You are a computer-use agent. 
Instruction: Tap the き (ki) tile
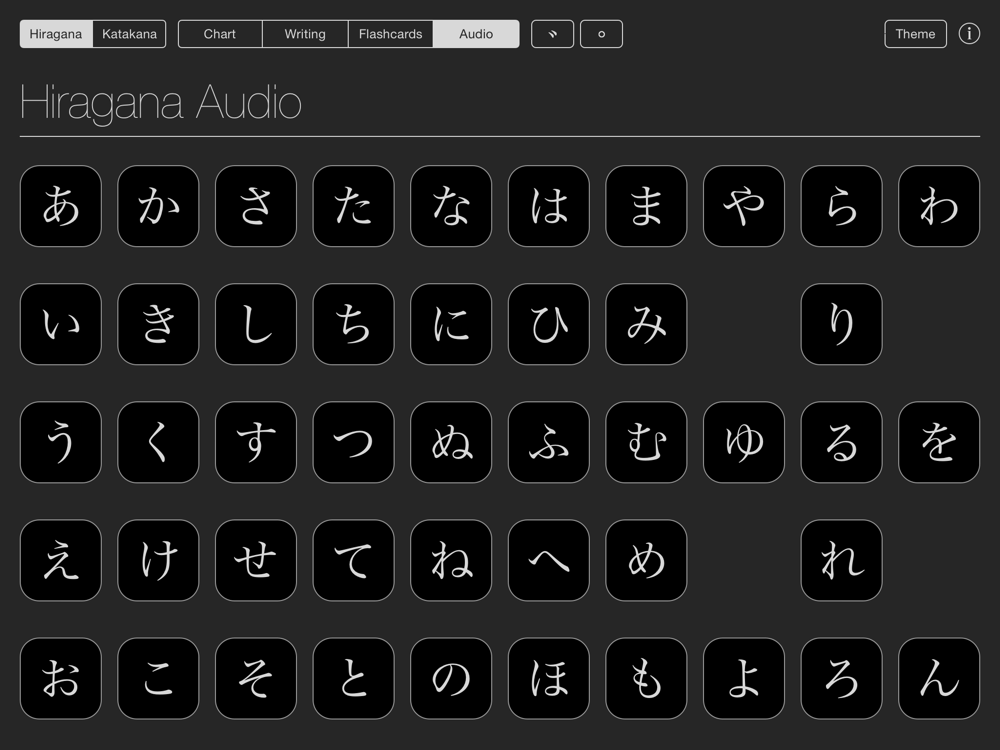click(x=158, y=324)
